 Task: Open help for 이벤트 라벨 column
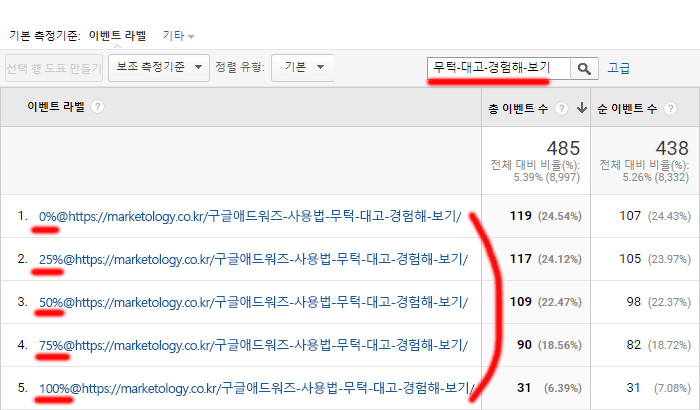coord(97,107)
